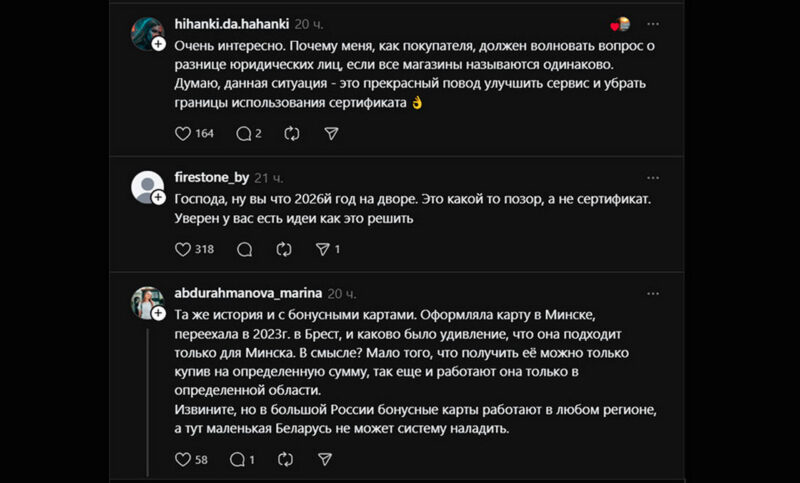
Task: Reply to abdurahmanova_marina comment
Action: (x=238, y=460)
